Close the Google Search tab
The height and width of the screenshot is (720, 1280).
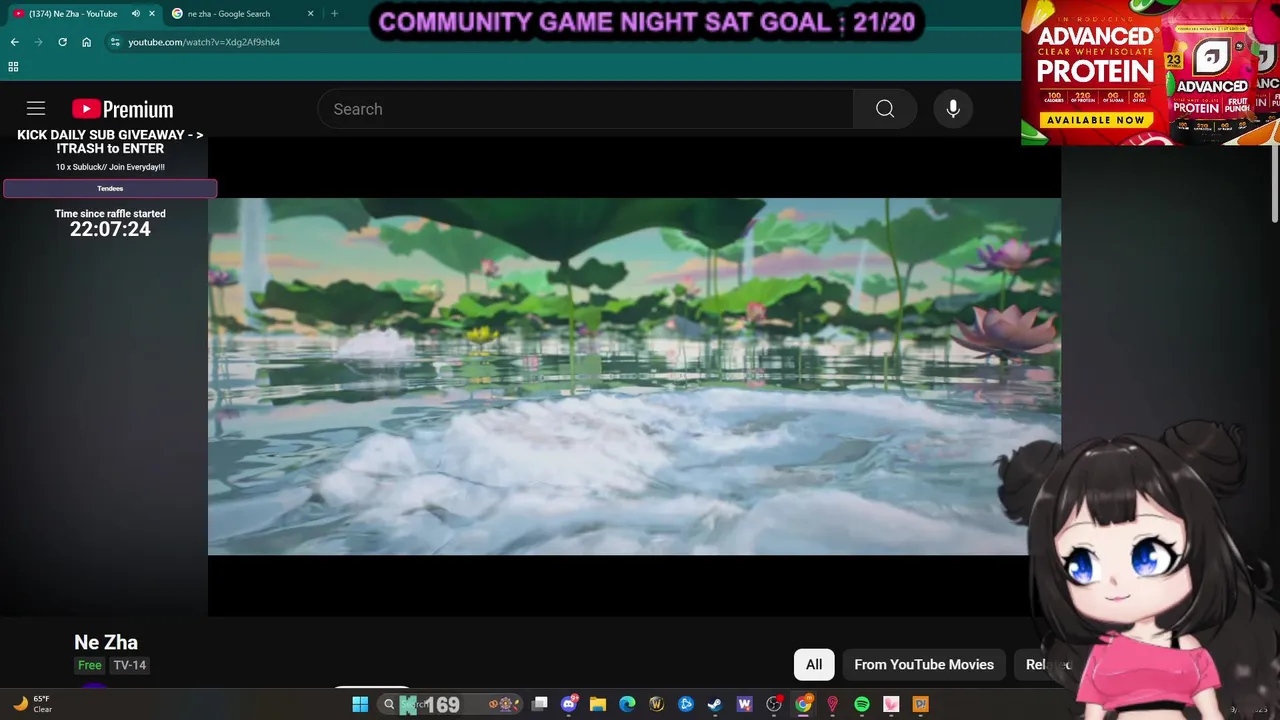[x=310, y=14]
